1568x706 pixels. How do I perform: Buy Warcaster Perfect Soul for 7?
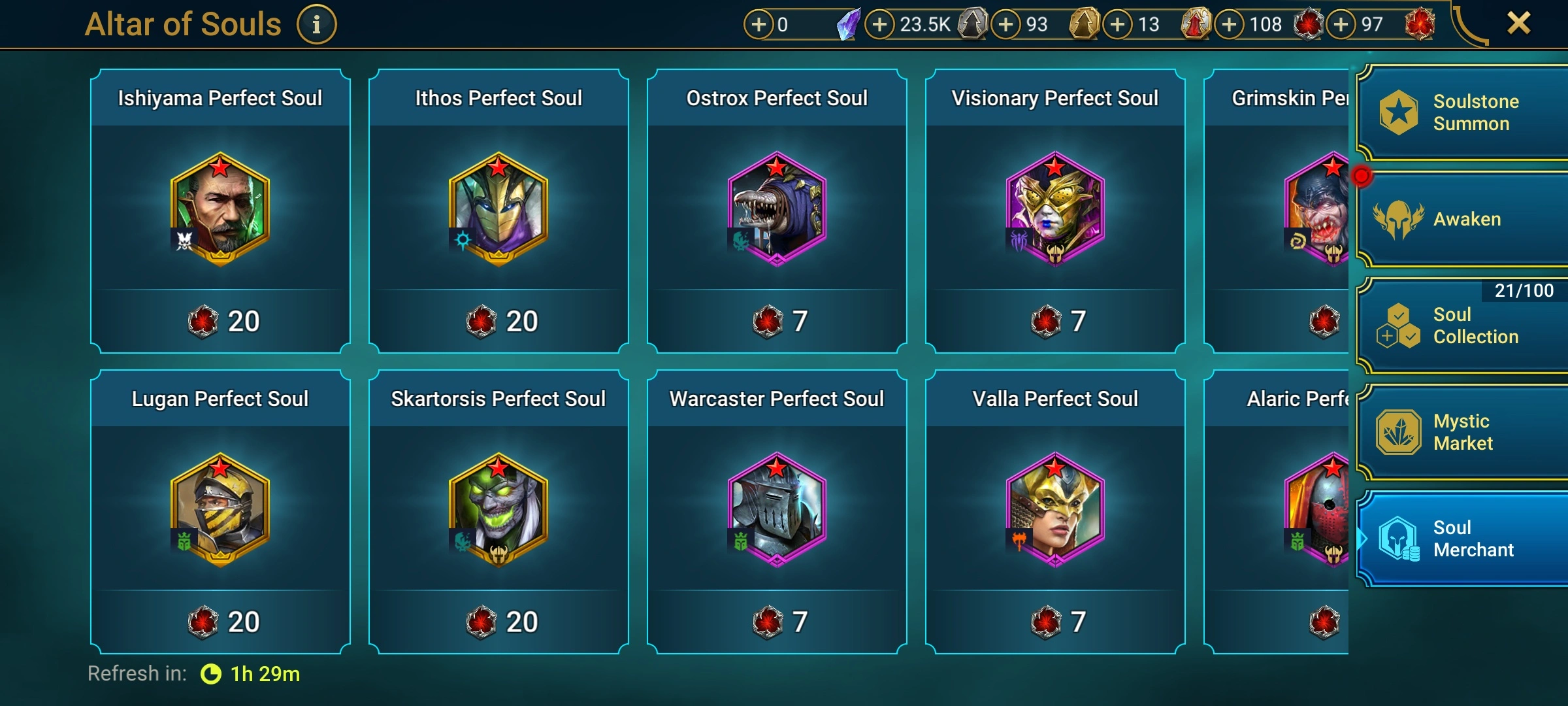777,622
